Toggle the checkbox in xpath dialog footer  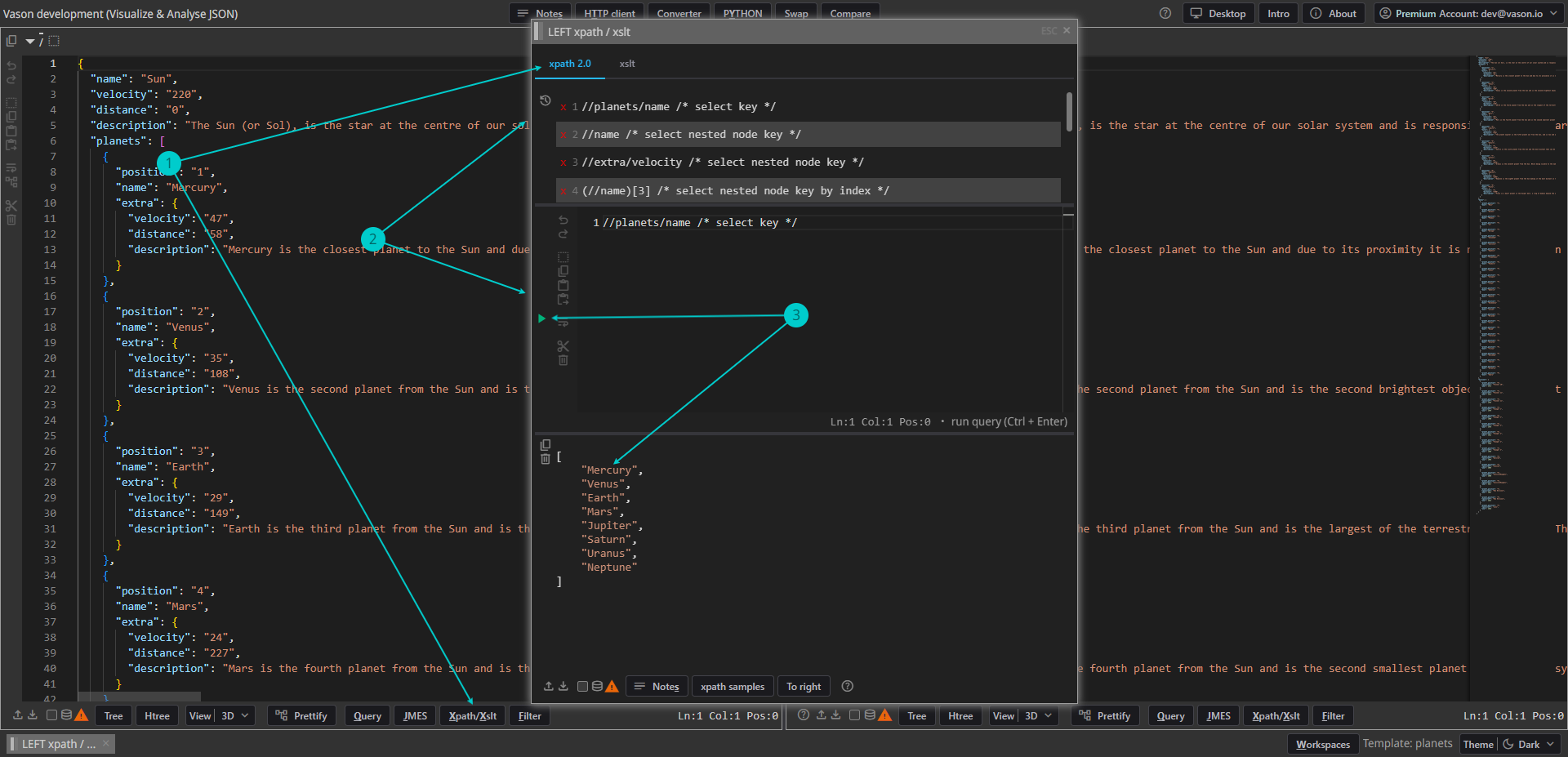[x=582, y=687]
